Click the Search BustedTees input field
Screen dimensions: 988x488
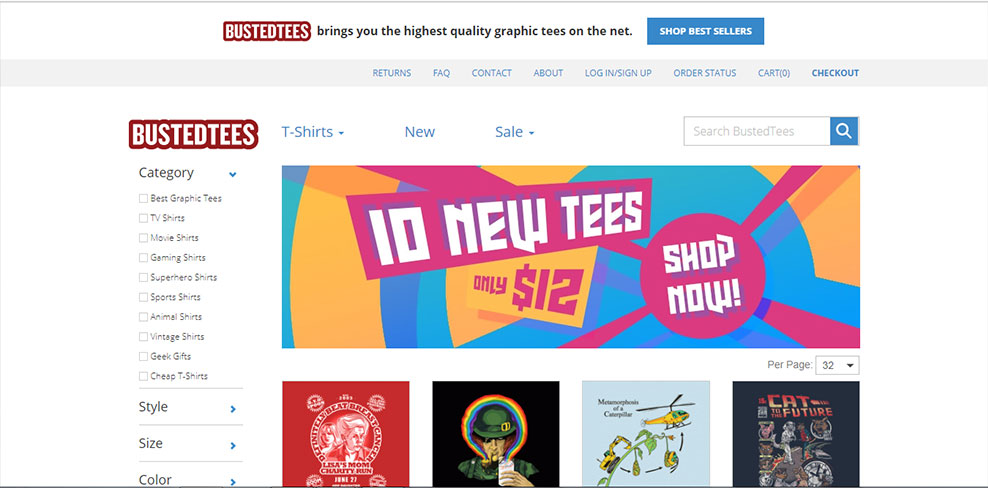(x=757, y=131)
